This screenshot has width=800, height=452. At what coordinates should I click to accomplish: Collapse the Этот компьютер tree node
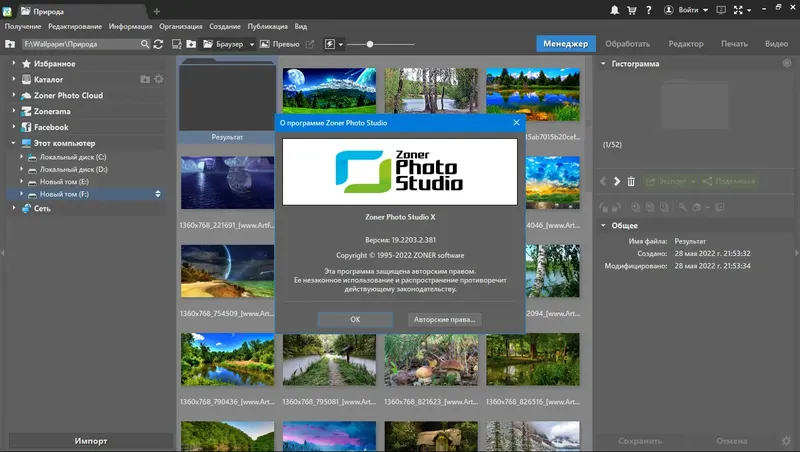pyautogui.click(x=13, y=143)
